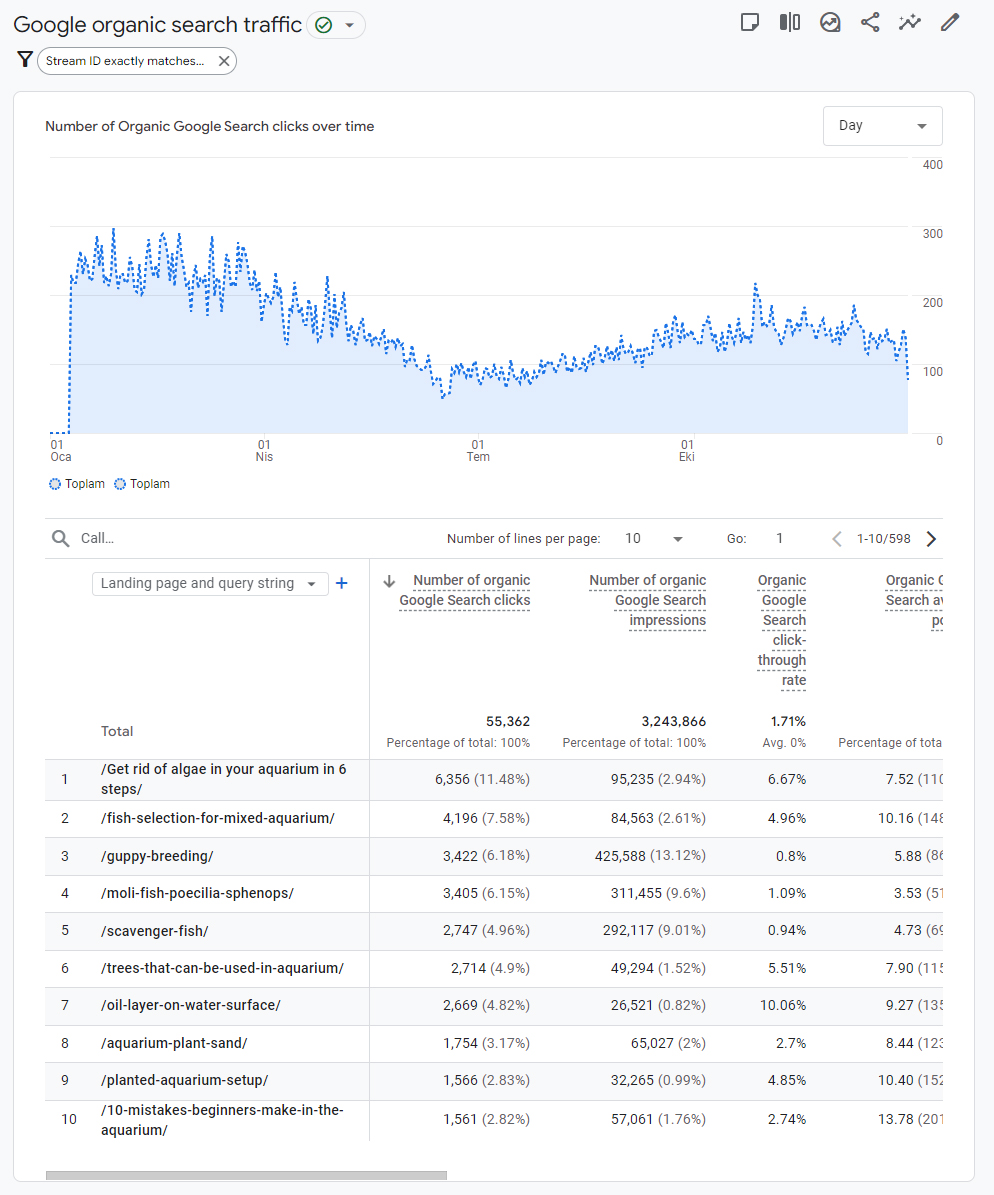This screenshot has width=994, height=1195.
Task: Remove the Stream ID filter chip
Action: coord(224,61)
